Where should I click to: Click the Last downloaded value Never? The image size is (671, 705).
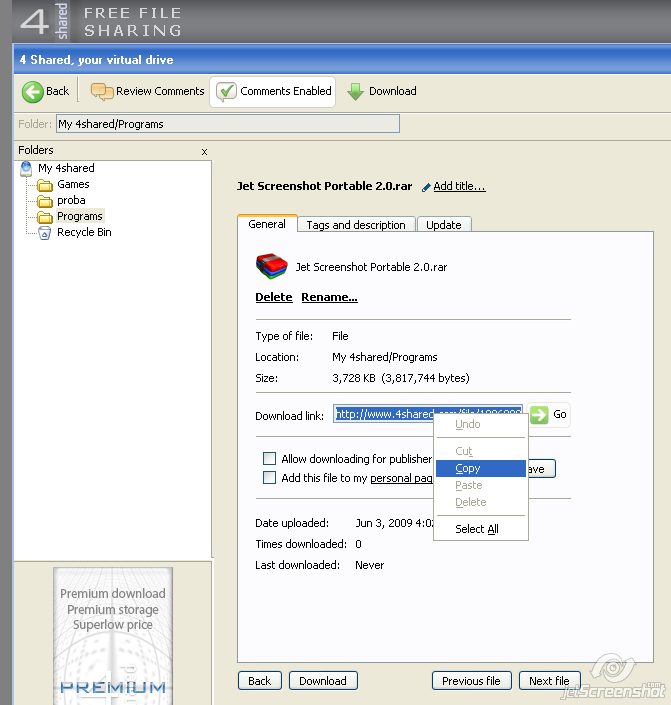(370, 565)
